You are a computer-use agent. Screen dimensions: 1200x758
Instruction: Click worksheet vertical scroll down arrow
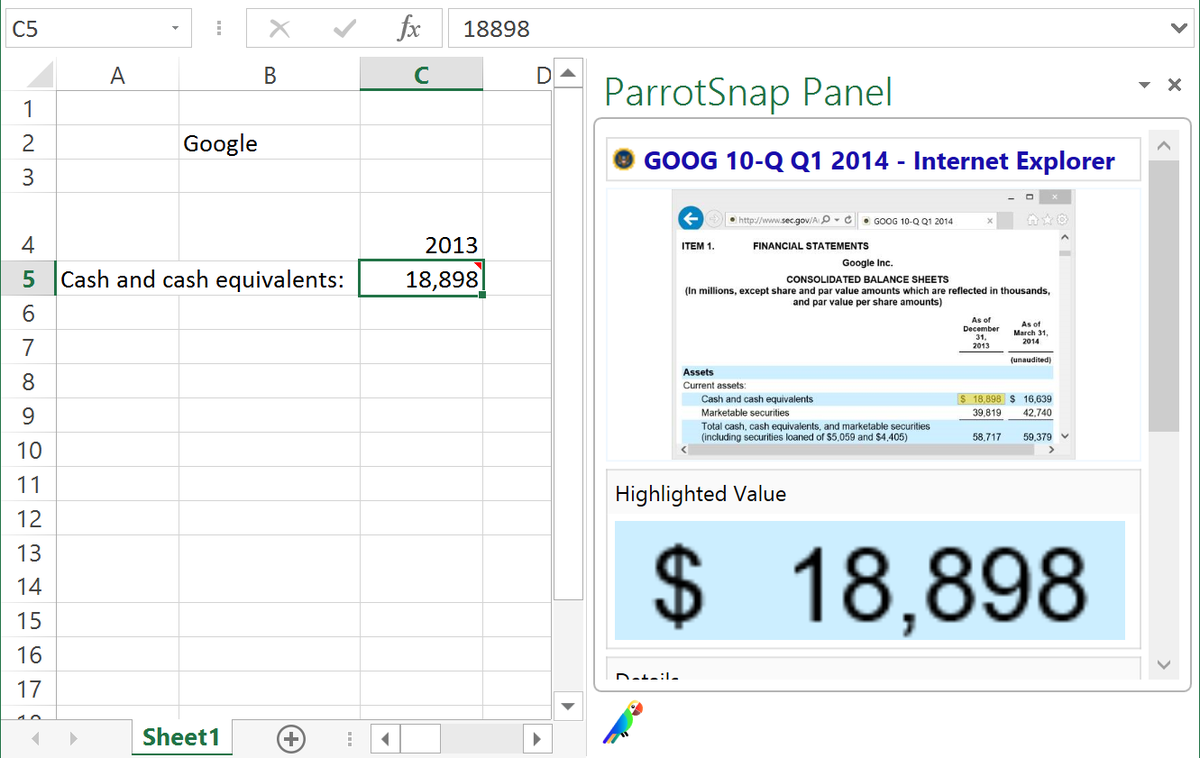pos(568,706)
